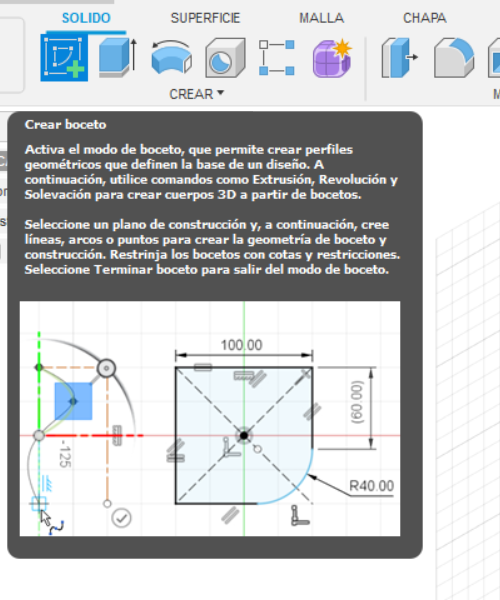Switch to the CHAPA tab
500x600 pixels.
pos(425,18)
